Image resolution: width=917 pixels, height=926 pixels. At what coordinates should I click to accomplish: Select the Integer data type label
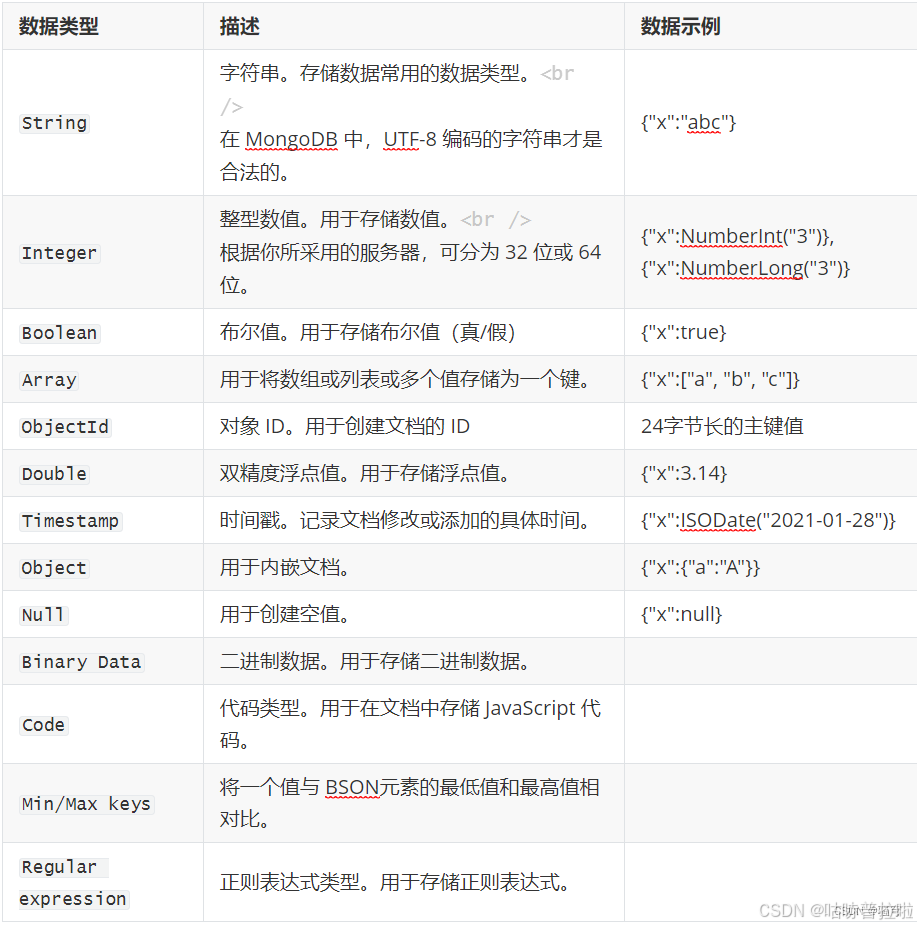click(x=59, y=252)
